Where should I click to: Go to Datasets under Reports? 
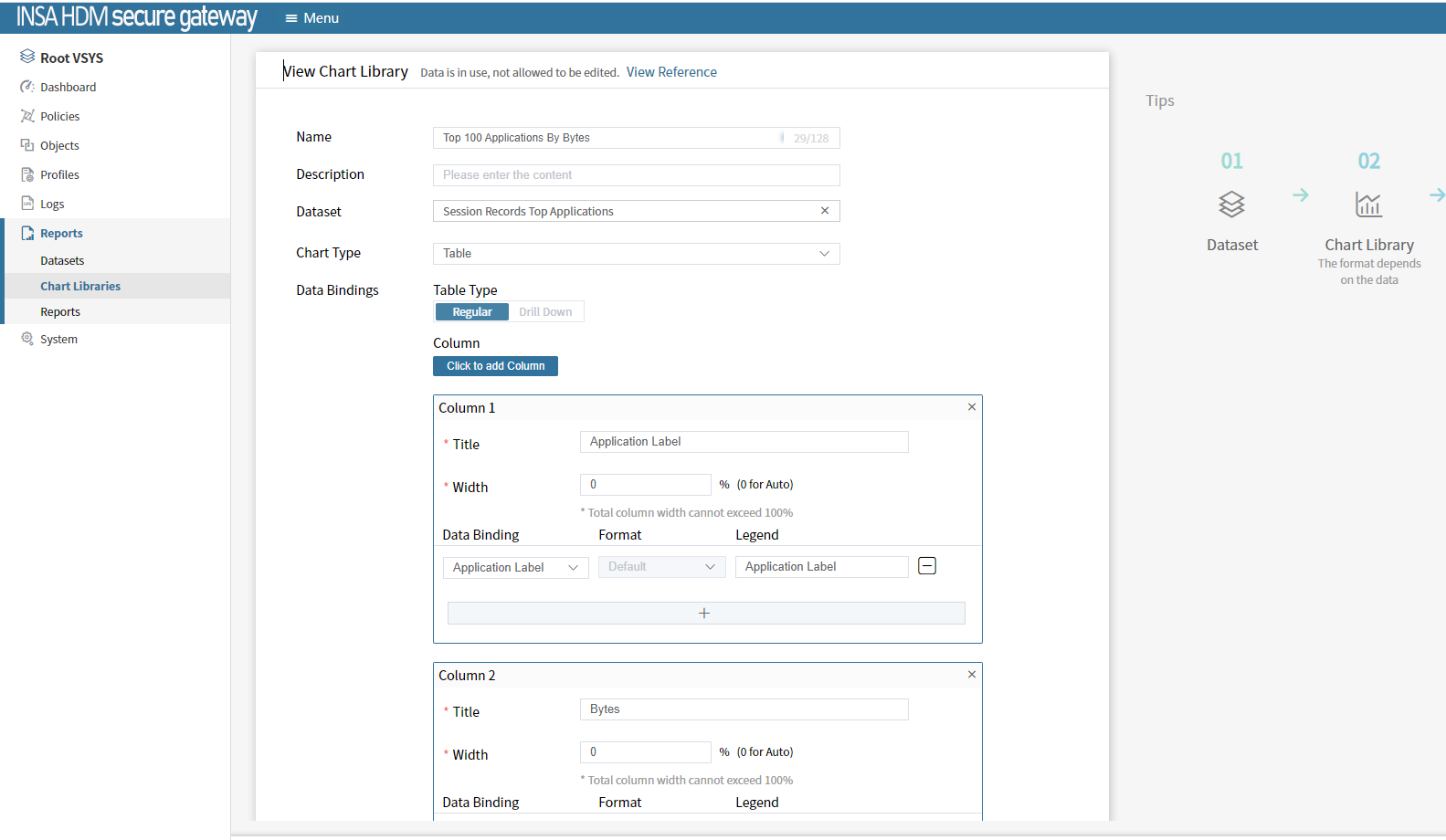click(62, 261)
